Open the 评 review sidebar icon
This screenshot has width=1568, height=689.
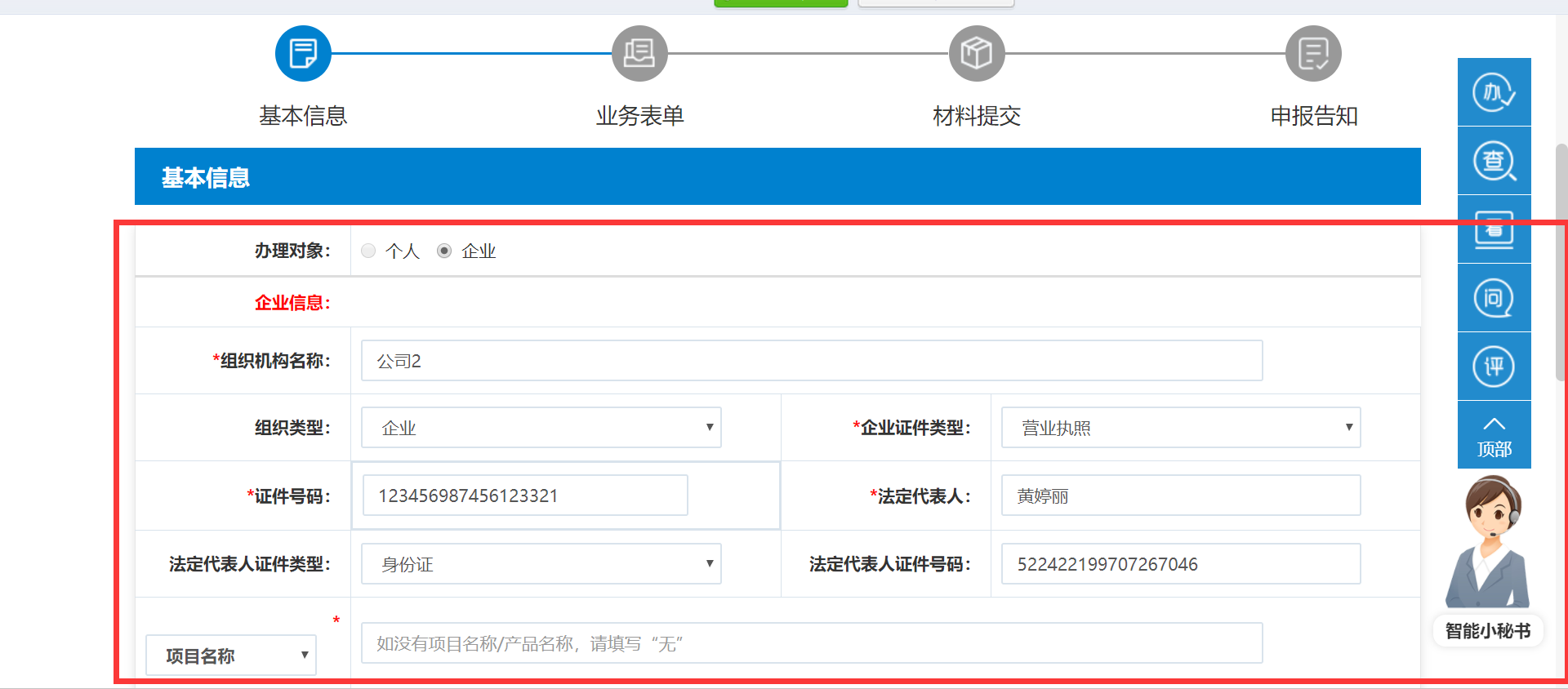(x=1494, y=367)
